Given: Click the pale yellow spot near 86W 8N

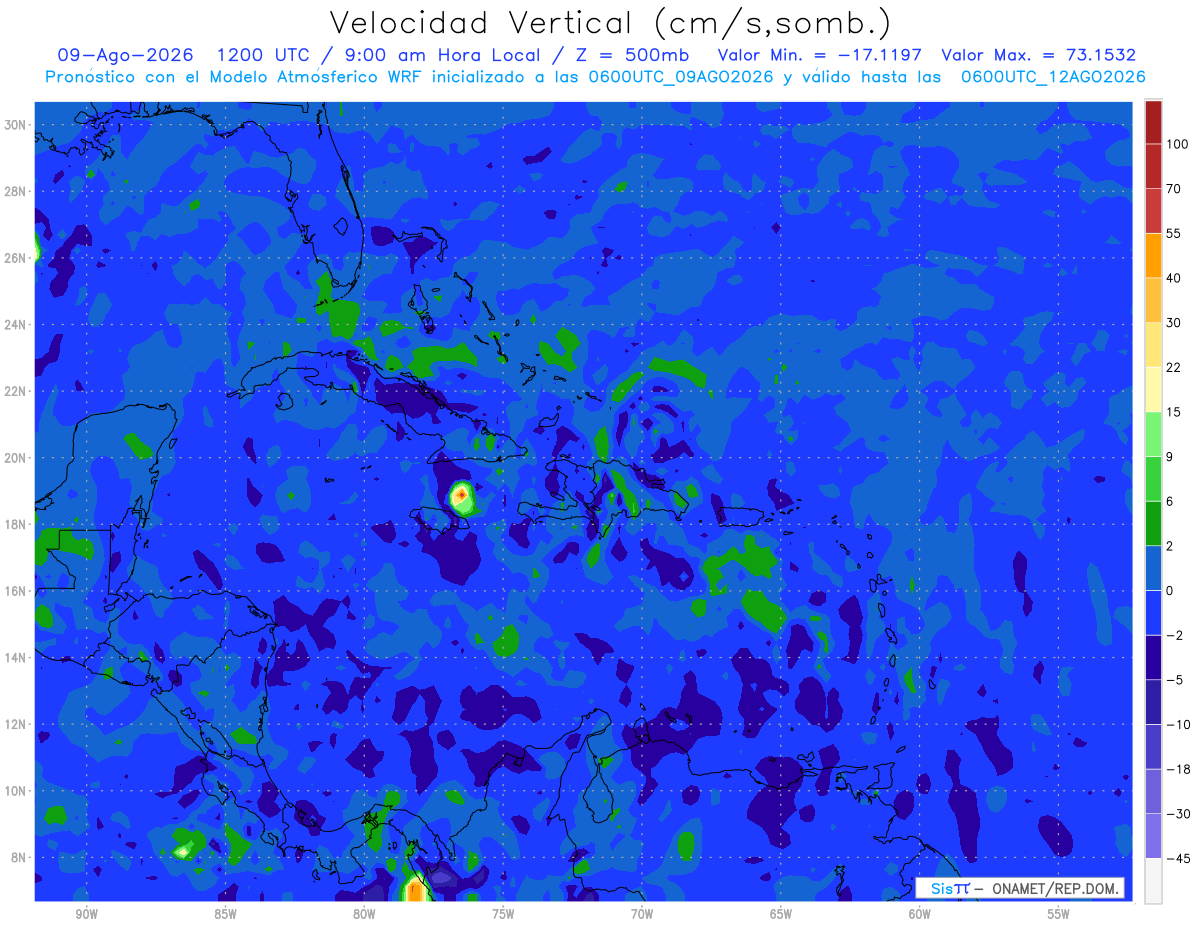Looking at the screenshot, I should (182, 852).
